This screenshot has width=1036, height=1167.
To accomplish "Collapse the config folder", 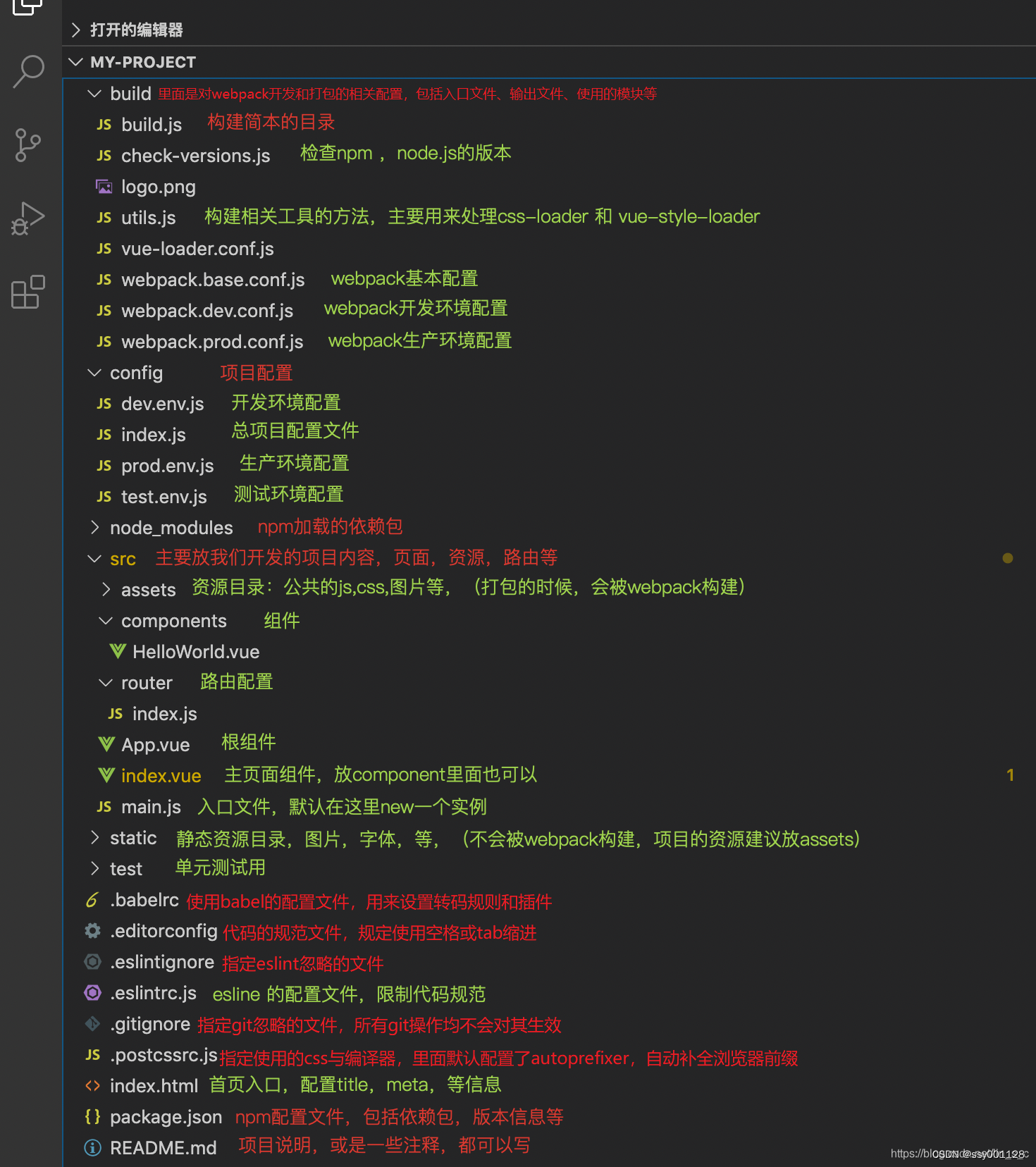I will (x=94, y=373).
